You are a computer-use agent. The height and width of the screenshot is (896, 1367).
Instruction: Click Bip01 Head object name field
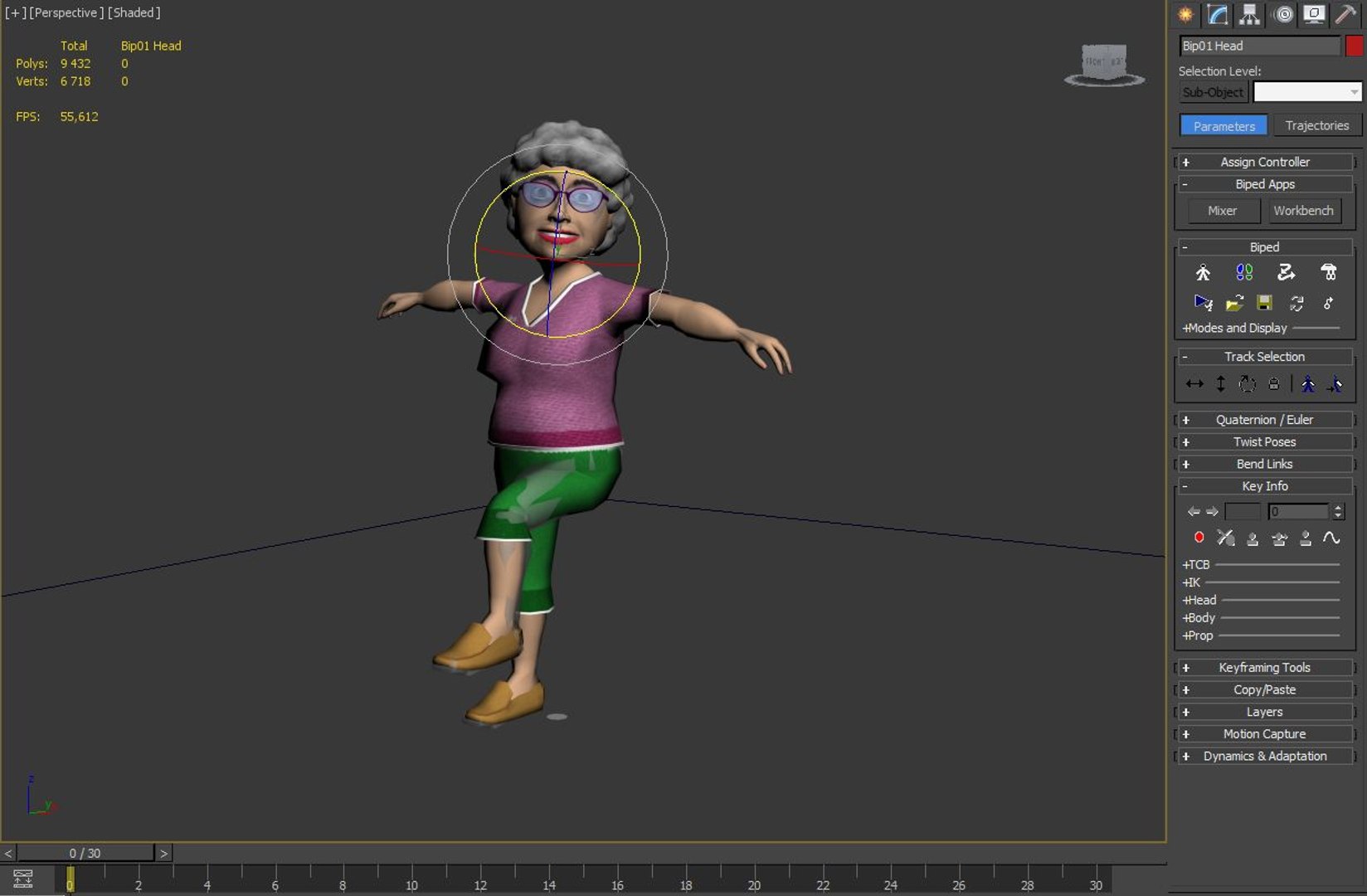pyautogui.click(x=1260, y=46)
